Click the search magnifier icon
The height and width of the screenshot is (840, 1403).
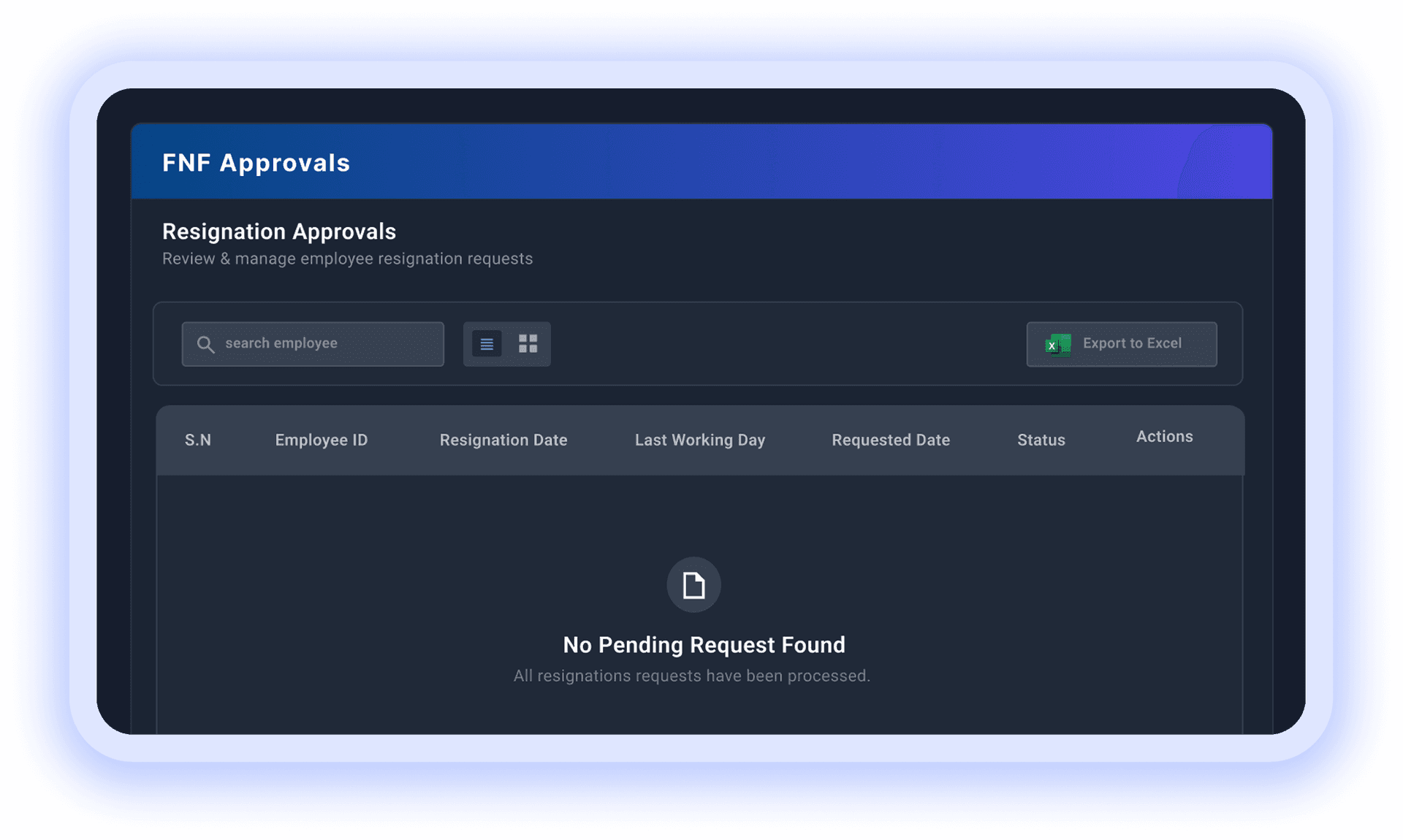point(205,343)
